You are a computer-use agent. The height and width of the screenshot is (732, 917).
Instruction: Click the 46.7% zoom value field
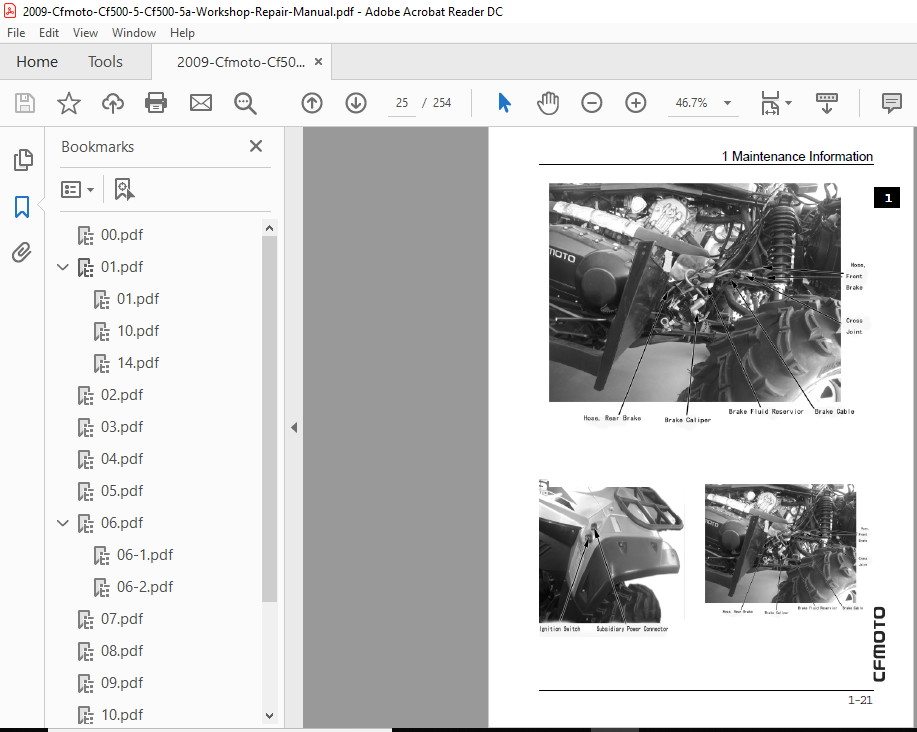tap(691, 103)
